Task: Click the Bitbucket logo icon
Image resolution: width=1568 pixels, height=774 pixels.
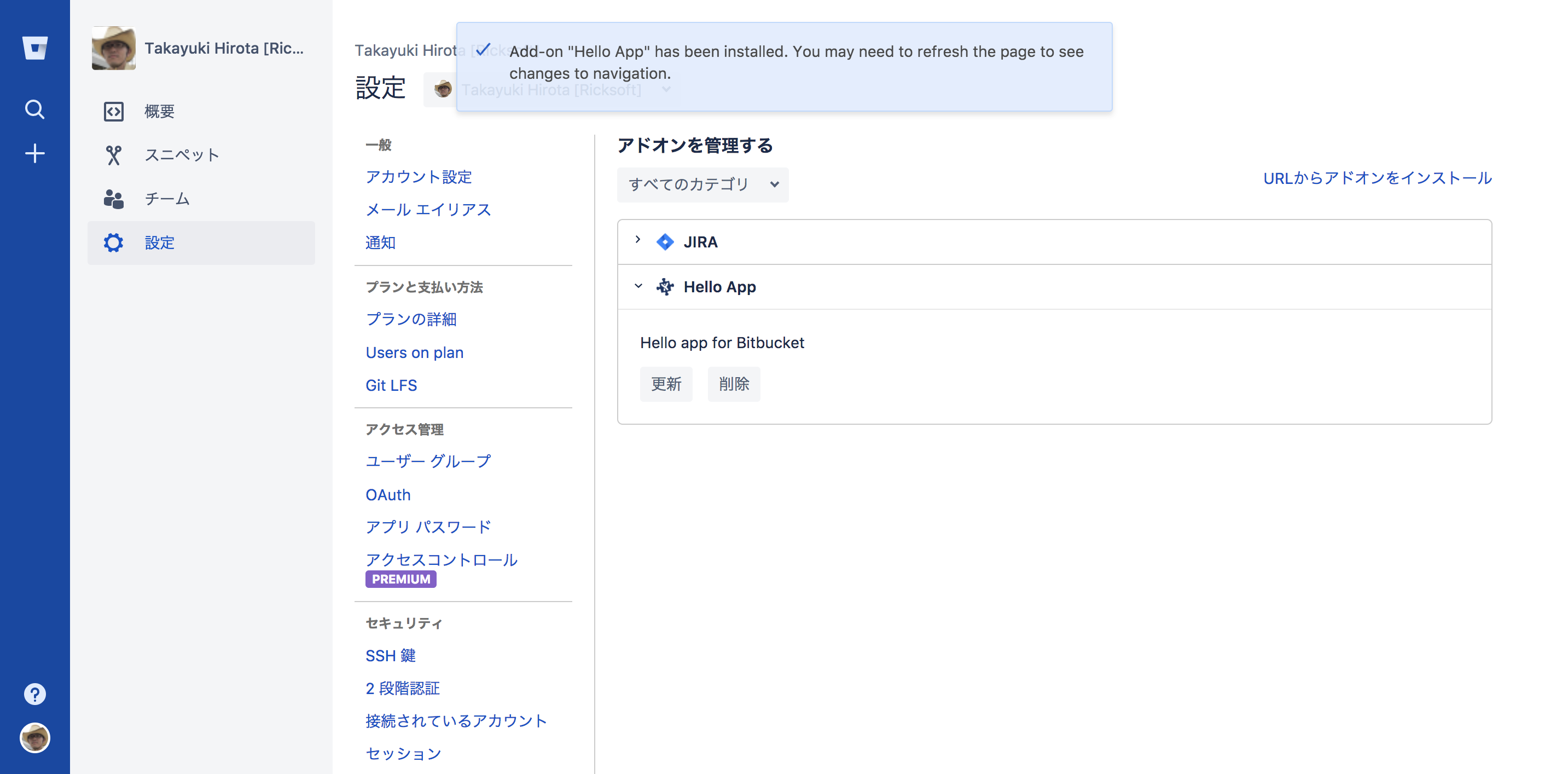Action: point(34,48)
